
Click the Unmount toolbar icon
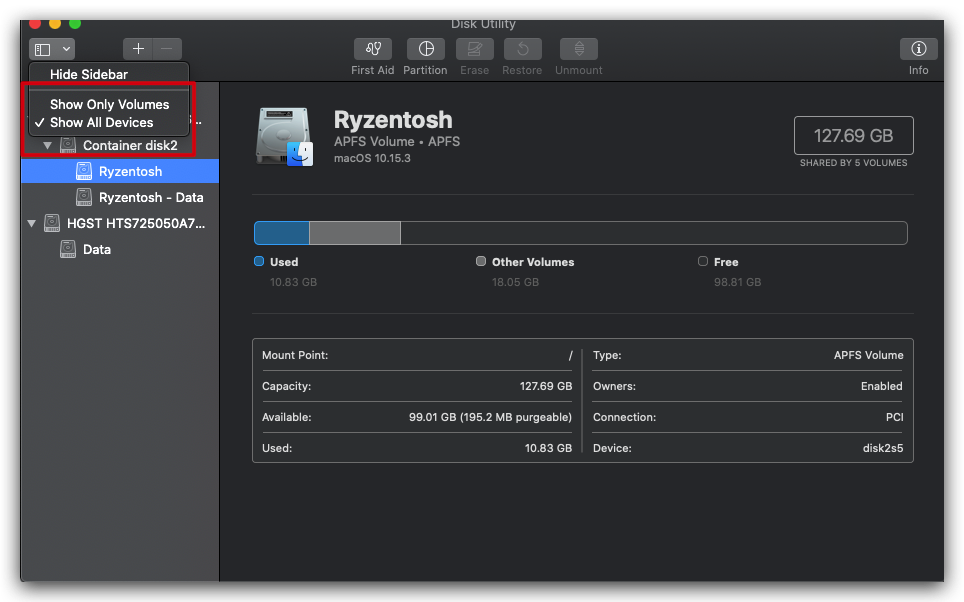[x=579, y=49]
